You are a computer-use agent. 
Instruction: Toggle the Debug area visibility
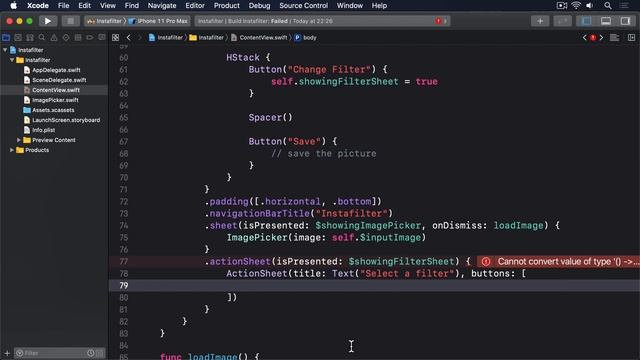tap(606, 21)
